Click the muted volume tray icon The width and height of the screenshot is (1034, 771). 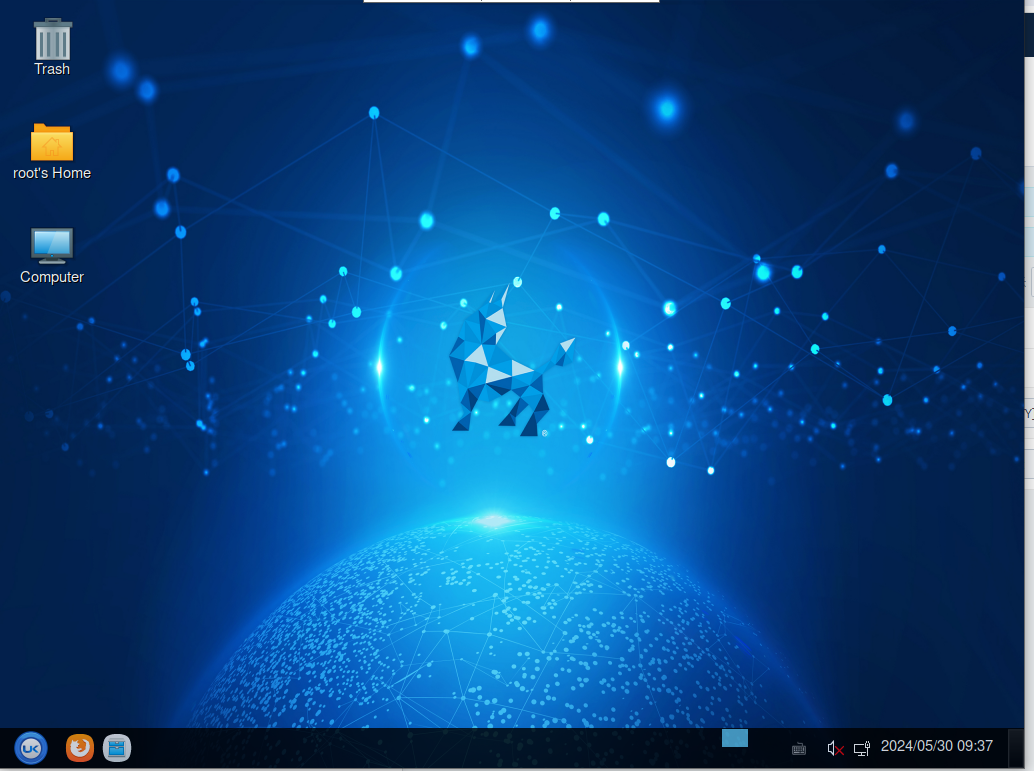pyautogui.click(x=835, y=749)
